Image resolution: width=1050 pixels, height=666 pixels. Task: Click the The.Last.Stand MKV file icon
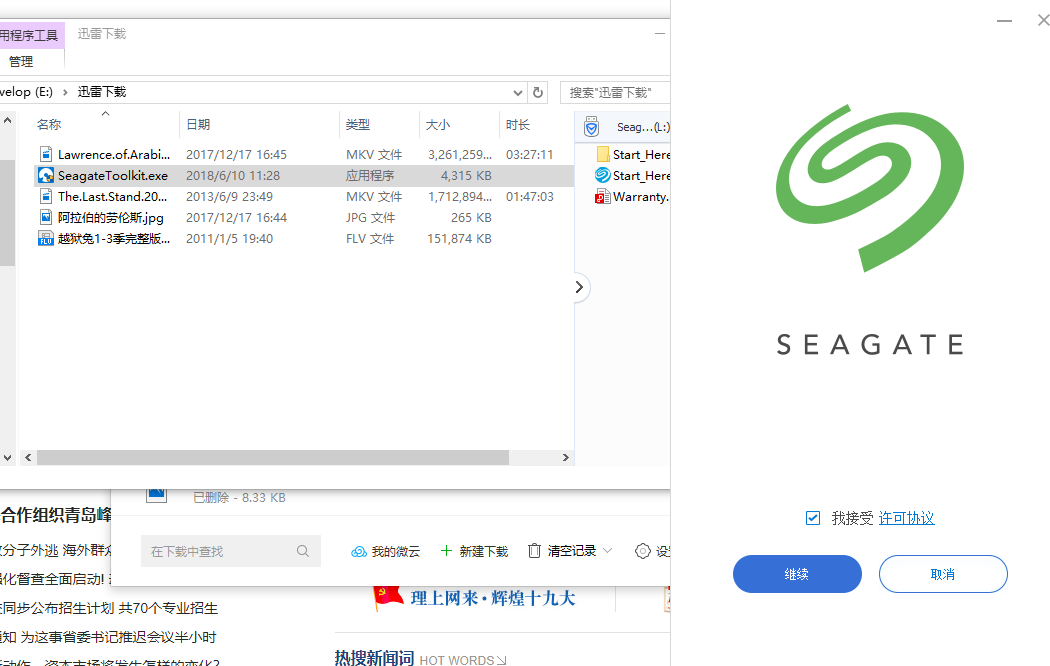[46, 197]
